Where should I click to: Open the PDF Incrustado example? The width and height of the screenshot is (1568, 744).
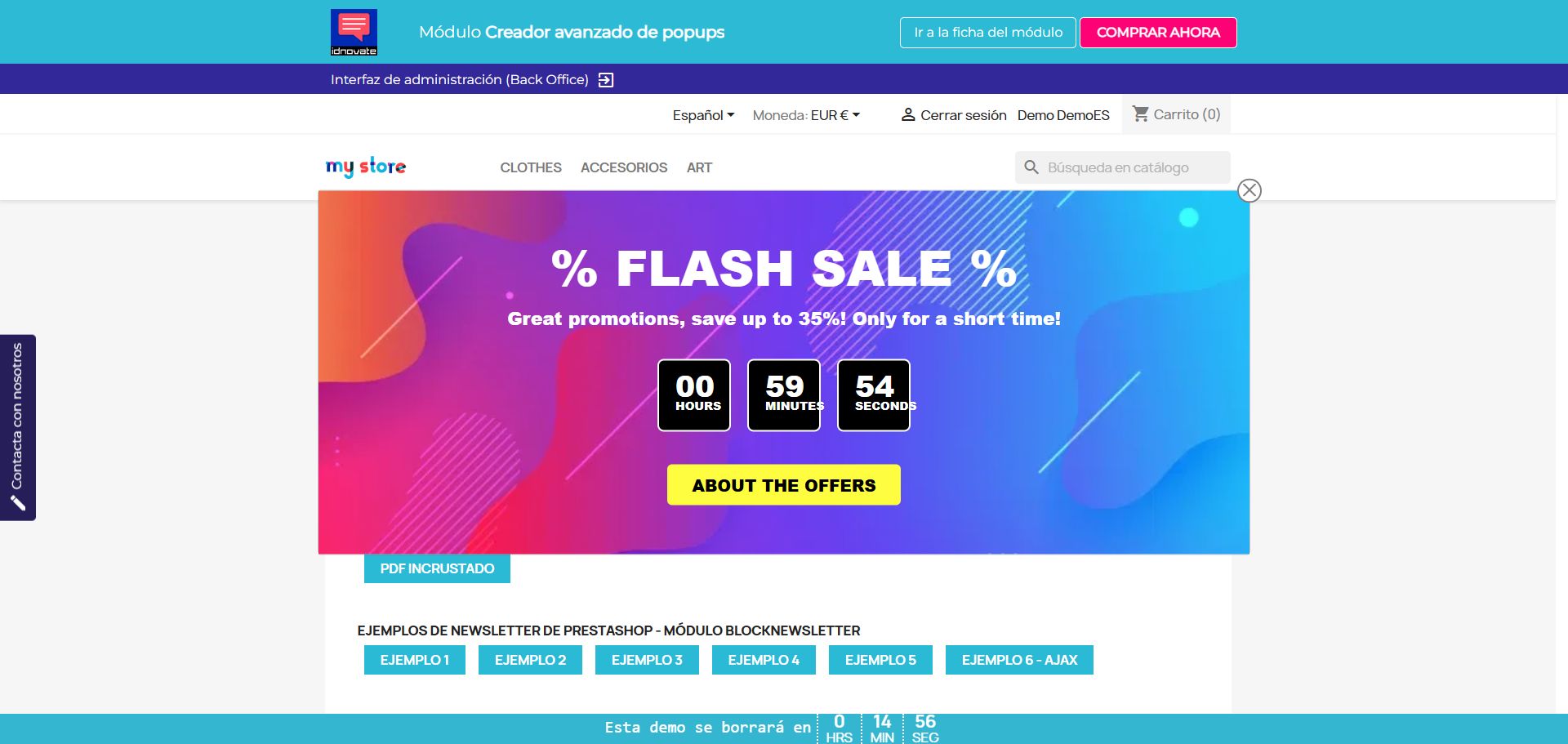pyautogui.click(x=437, y=568)
